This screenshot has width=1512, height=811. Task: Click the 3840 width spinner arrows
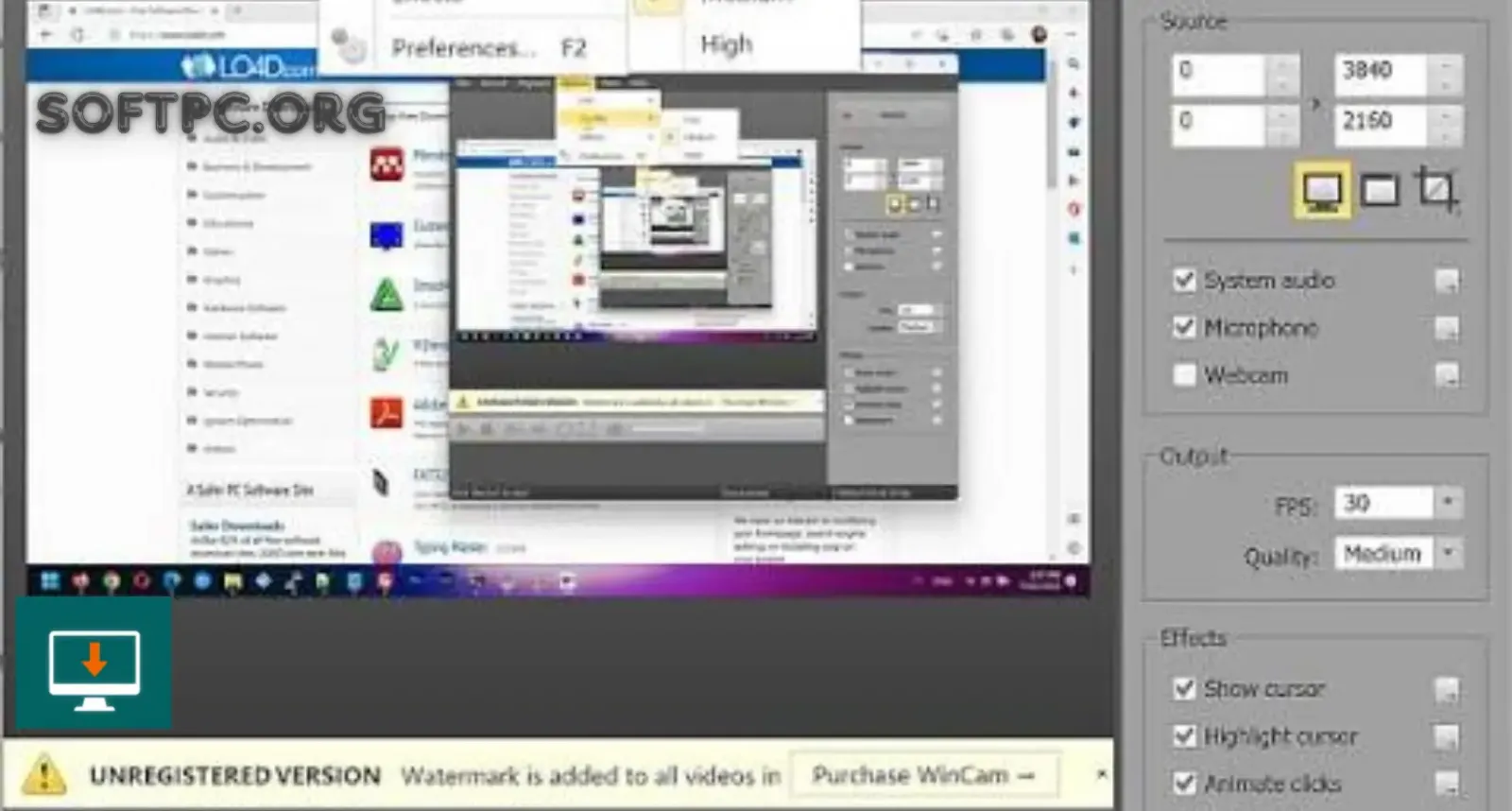point(1445,75)
